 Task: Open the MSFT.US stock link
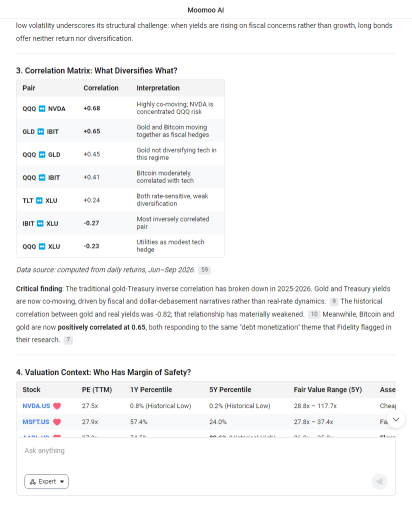(36, 422)
